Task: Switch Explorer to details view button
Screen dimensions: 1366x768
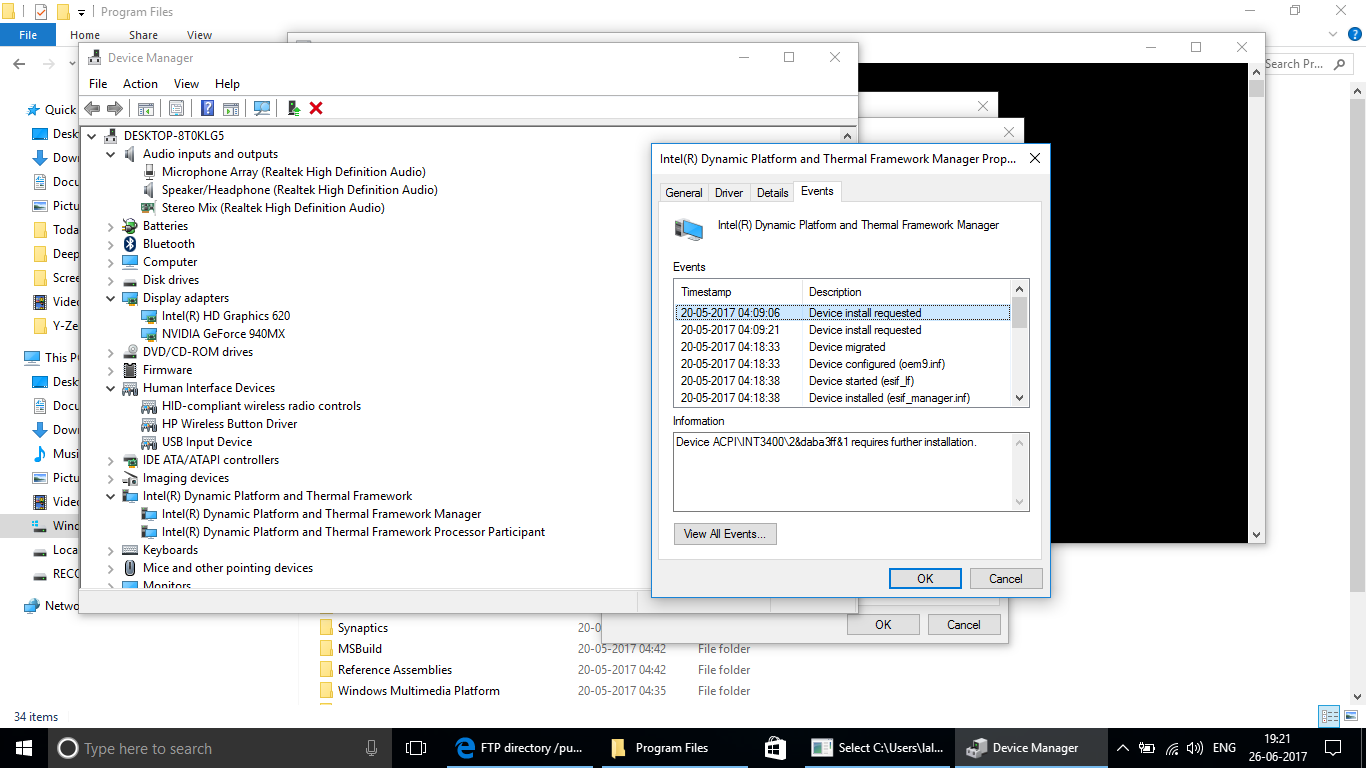Action: coord(1329,716)
